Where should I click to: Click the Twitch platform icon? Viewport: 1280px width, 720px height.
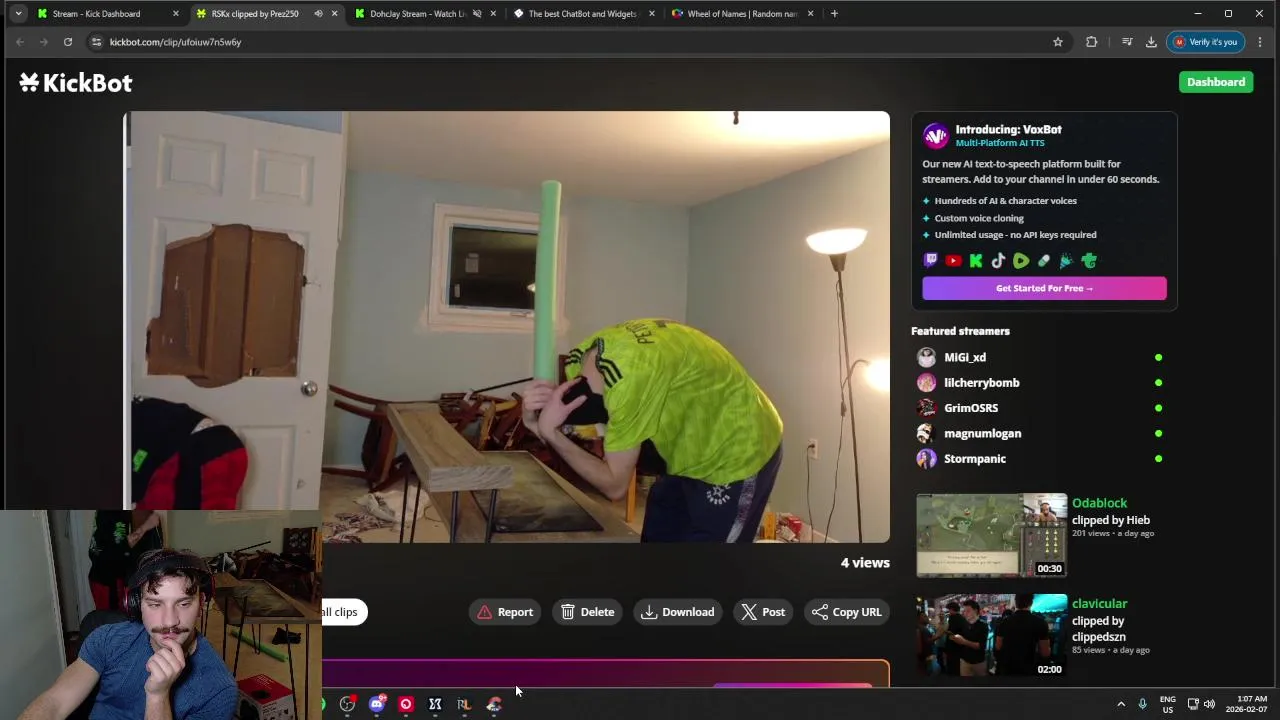(931, 261)
